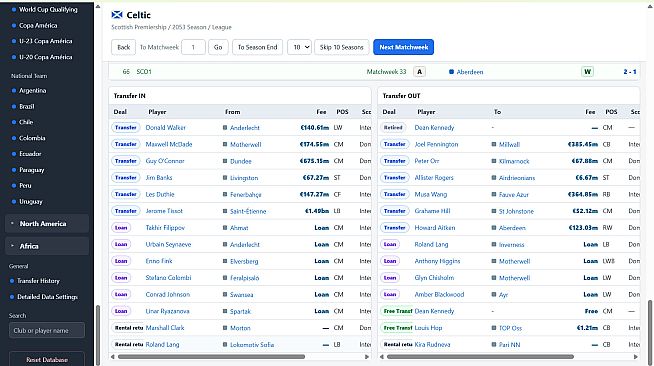Select Brazil national team
This screenshot has width=654, height=366.
(27, 106)
